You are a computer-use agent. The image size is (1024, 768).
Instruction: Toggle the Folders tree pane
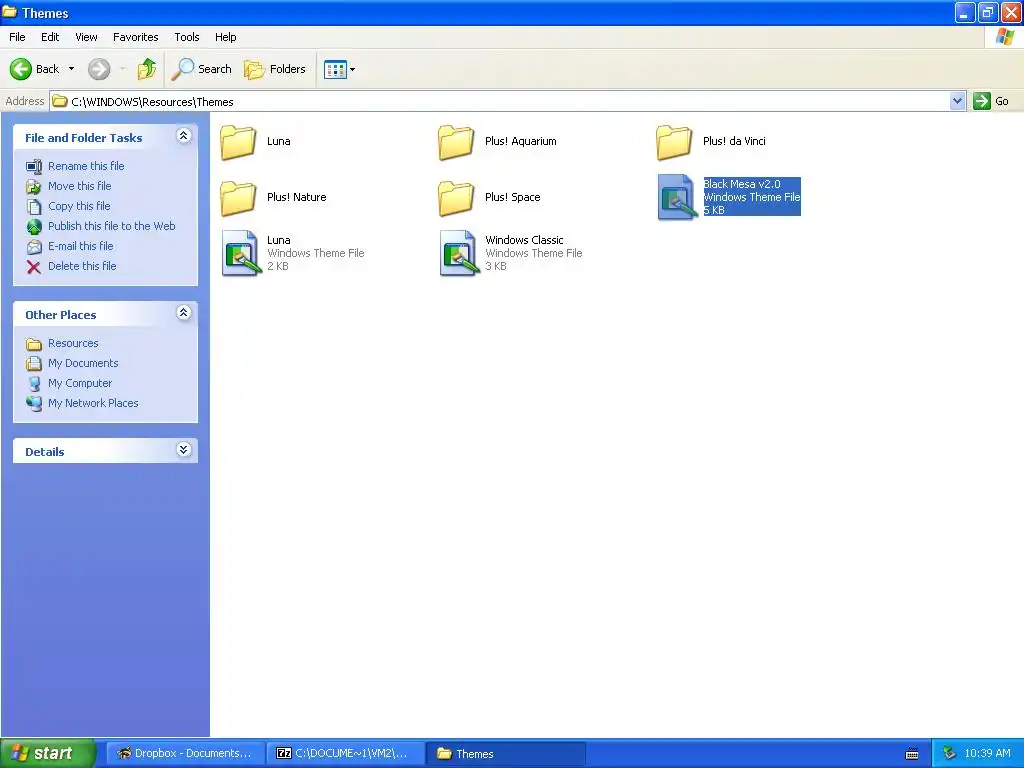point(275,69)
